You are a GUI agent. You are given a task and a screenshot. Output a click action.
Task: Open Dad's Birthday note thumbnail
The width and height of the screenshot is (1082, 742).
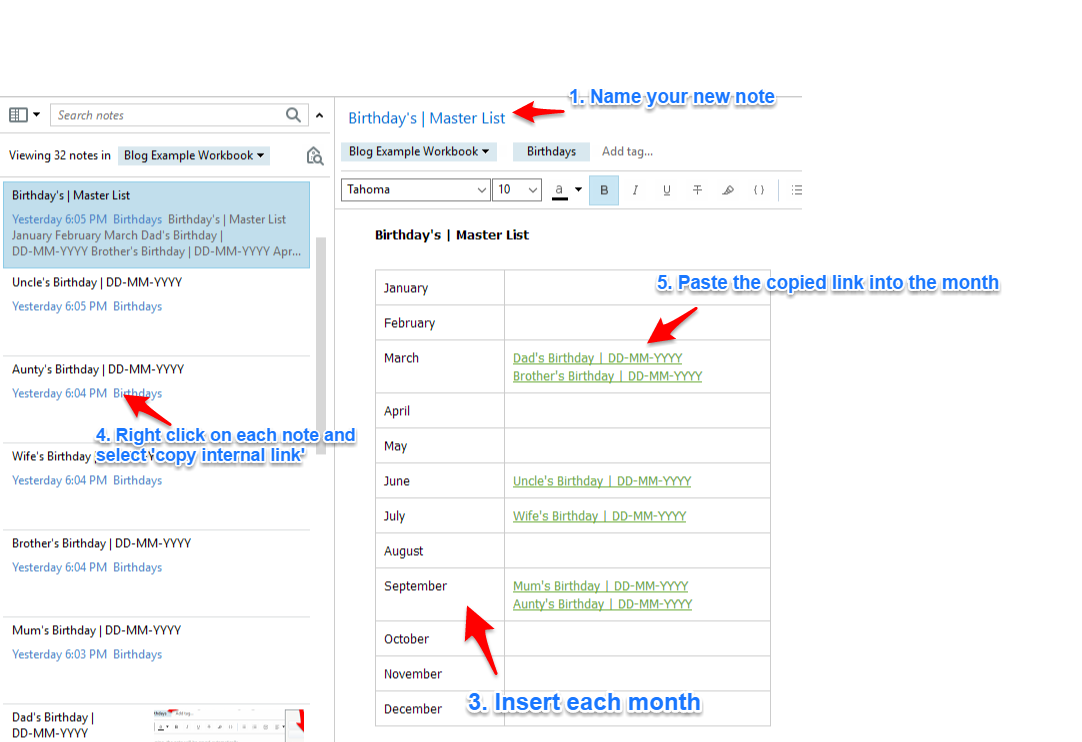pyautogui.click(x=228, y=725)
